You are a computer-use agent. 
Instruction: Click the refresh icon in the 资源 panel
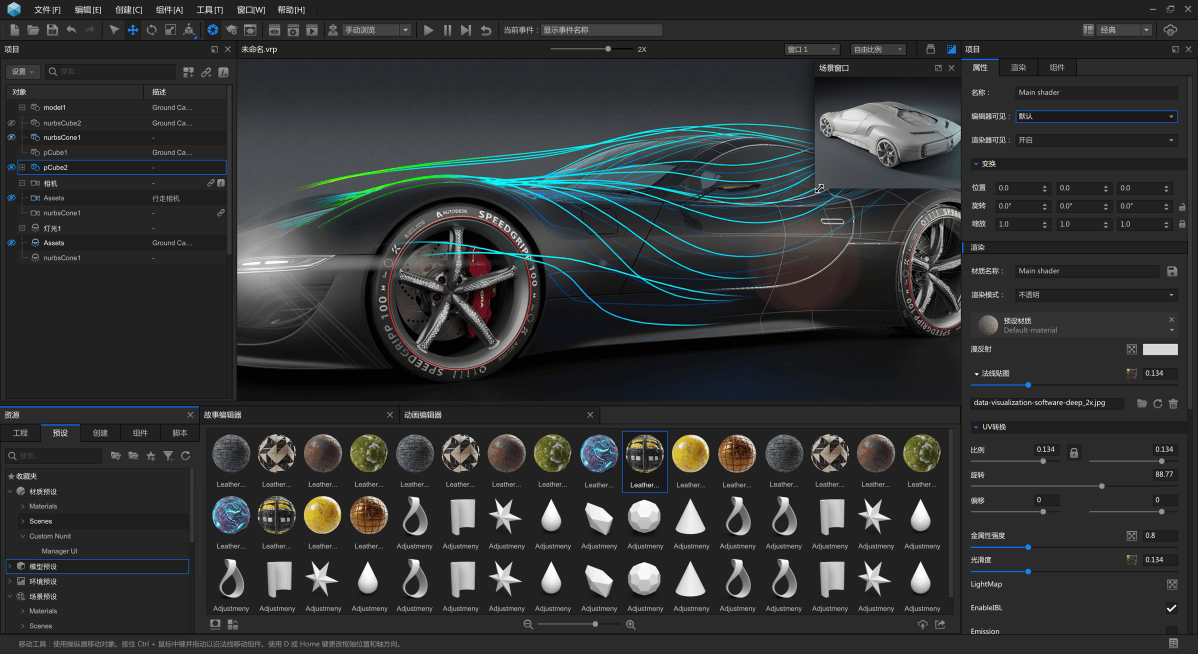tap(185, 456)
